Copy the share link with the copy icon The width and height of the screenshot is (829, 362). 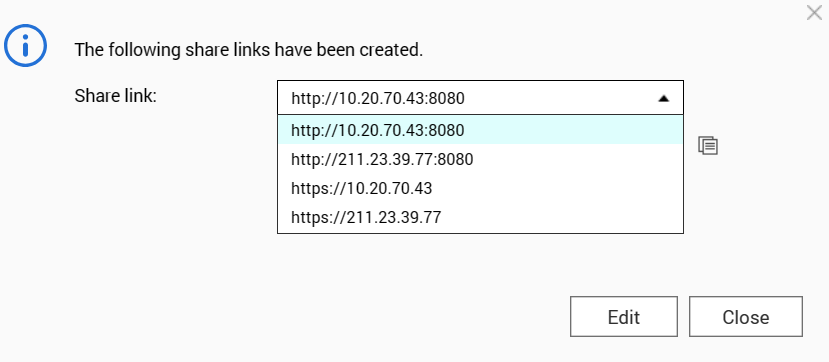tap(708, 145)
